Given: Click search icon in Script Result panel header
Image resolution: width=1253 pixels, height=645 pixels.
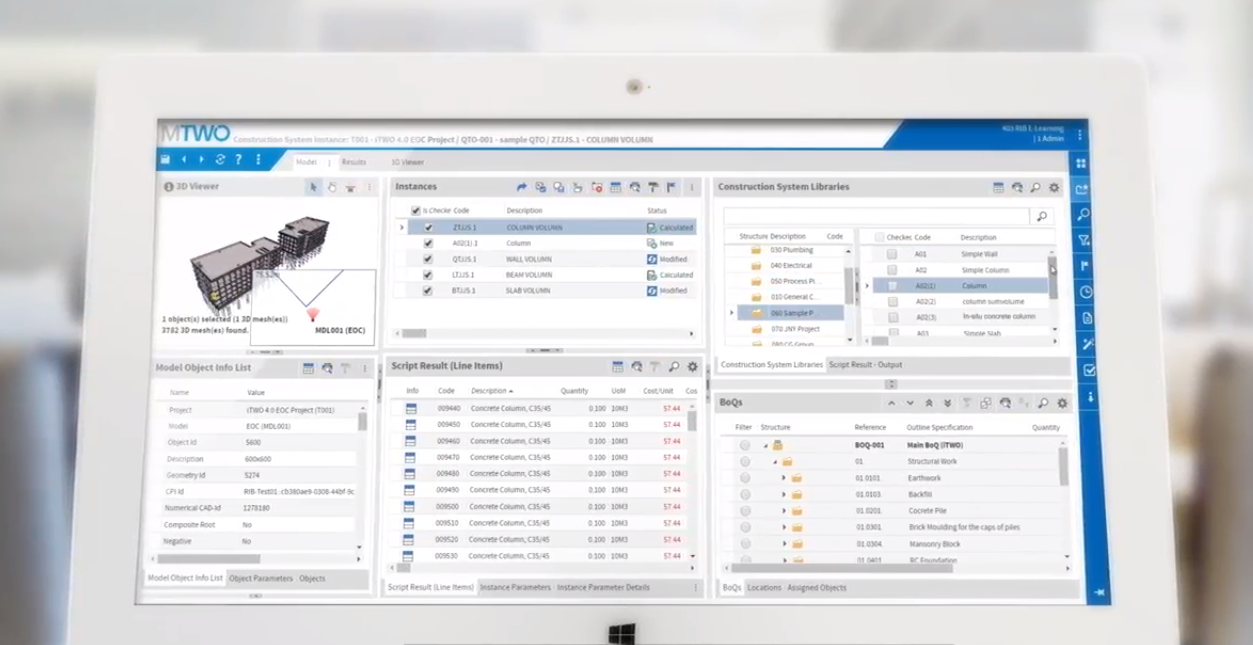Looking at the screenshot, I should point(674,367).
